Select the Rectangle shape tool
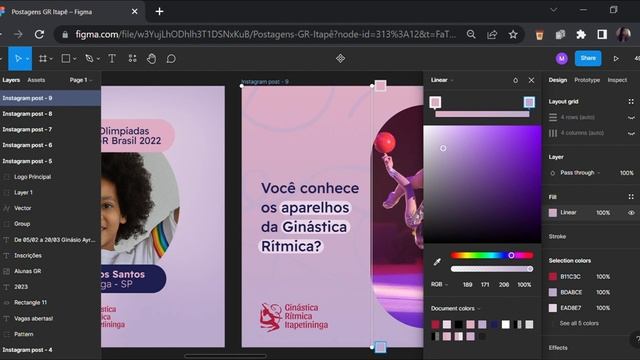This screenshot has height=360, width=640. [x=66, y=59]
